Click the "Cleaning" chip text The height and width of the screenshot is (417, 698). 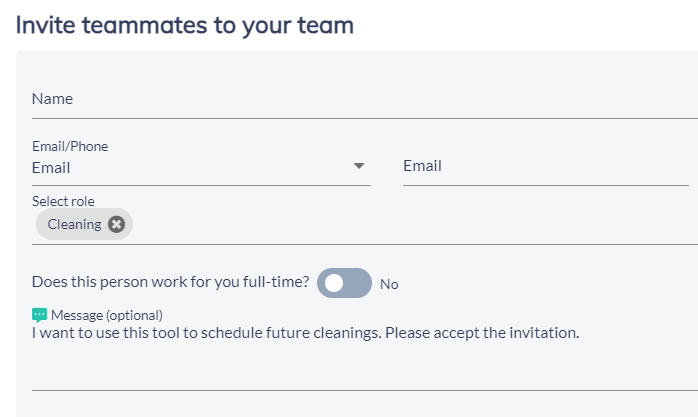click(74, 224)
